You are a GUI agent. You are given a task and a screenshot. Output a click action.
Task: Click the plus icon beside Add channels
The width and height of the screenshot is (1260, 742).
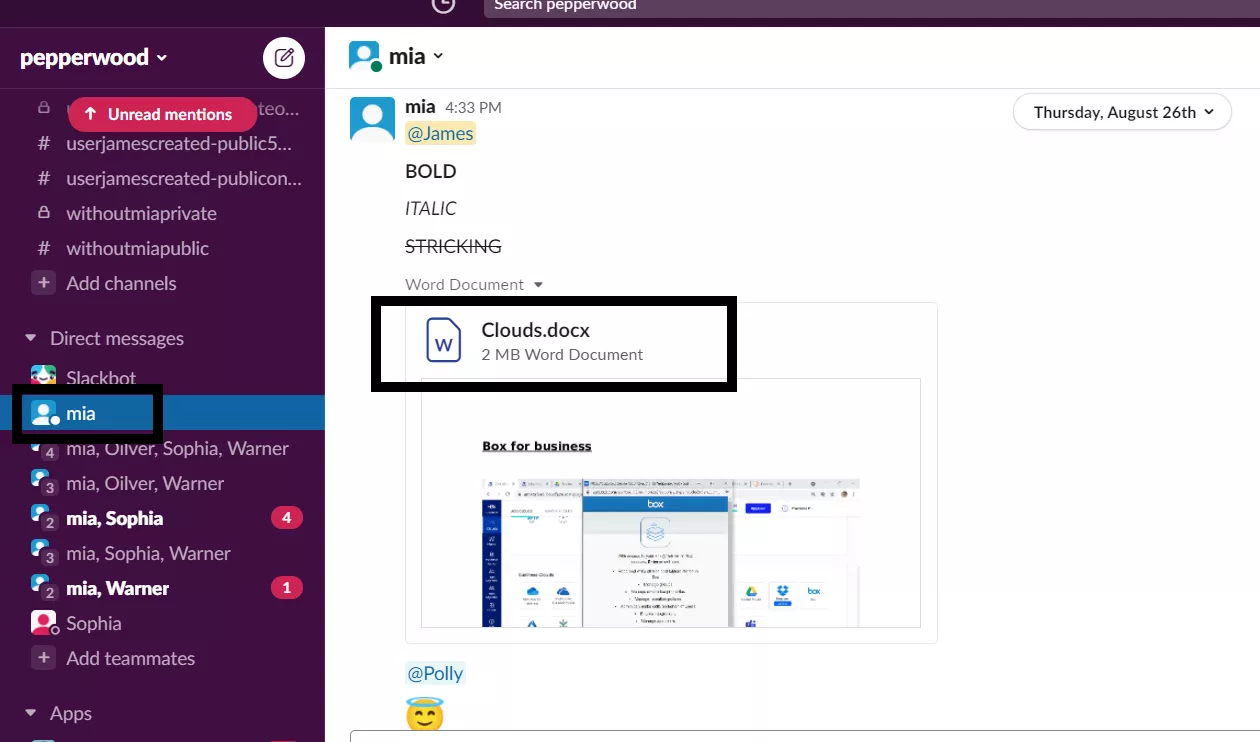[x=44, y=283]
